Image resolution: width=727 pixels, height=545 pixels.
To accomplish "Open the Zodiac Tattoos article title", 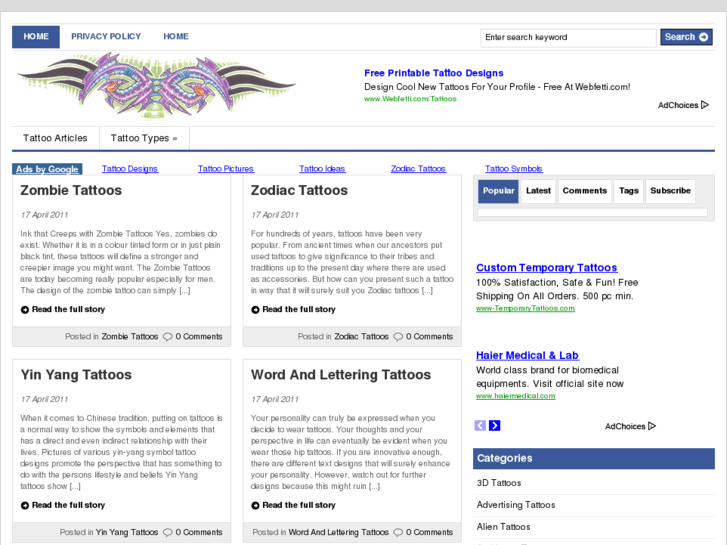I will (x=299, y=190).
